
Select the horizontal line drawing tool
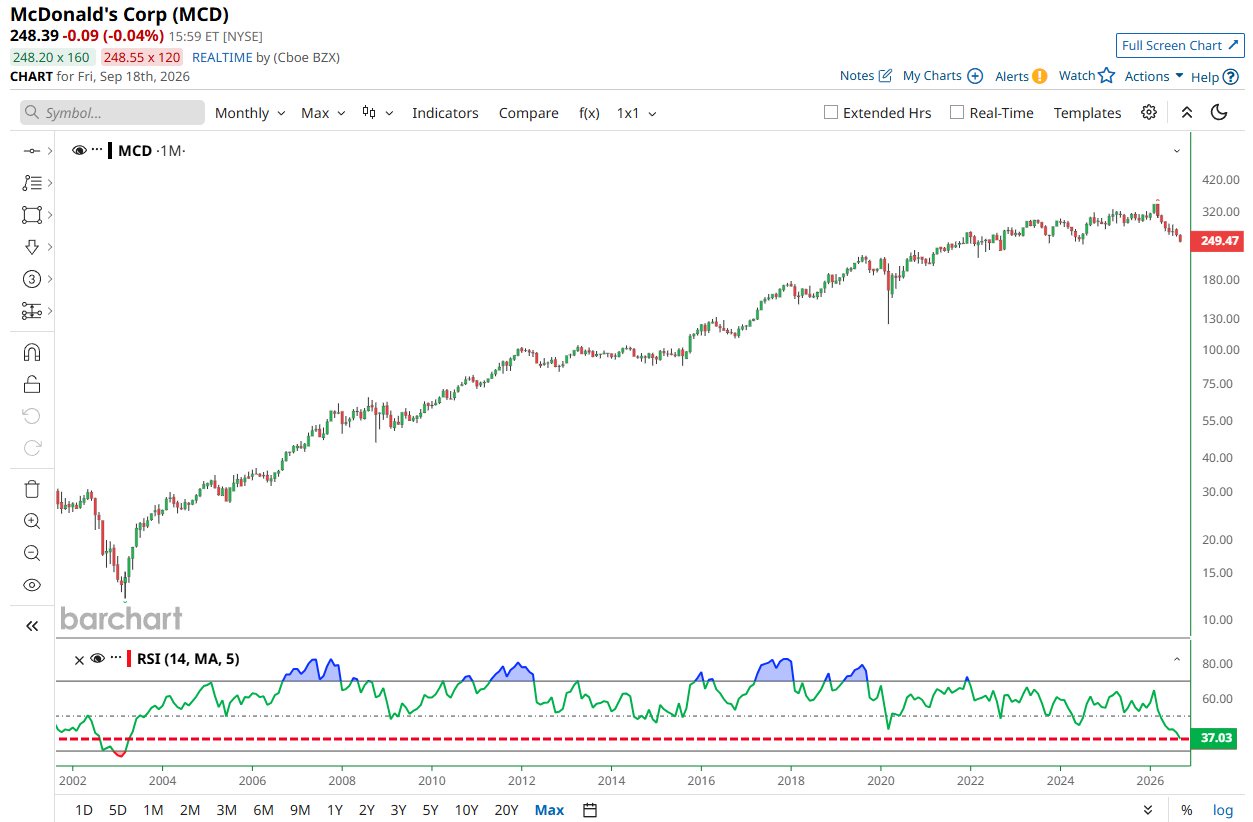(31, 151)
